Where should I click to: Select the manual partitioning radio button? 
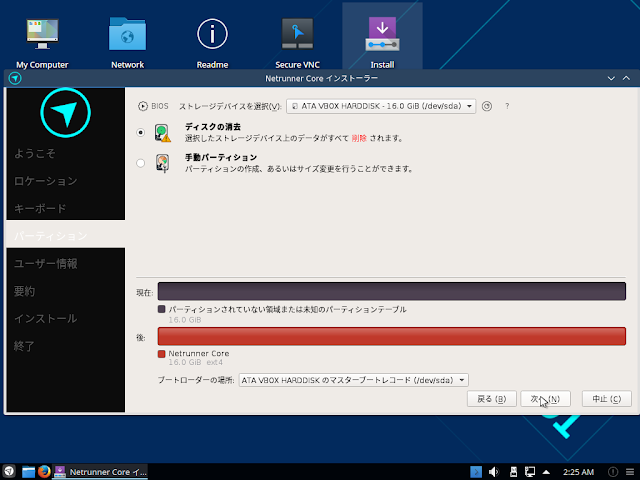point(140,163)
